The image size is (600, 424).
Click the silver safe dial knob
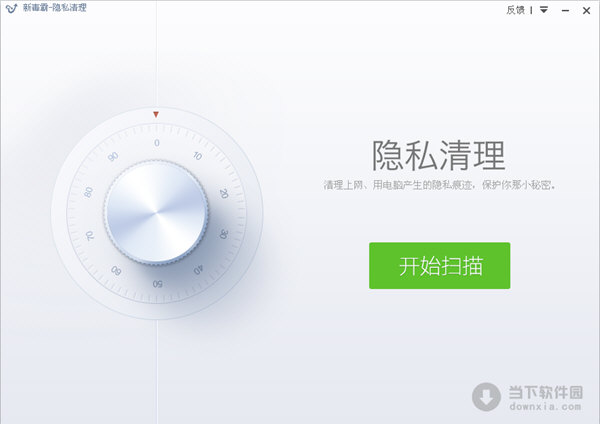[x=156, y=213]
